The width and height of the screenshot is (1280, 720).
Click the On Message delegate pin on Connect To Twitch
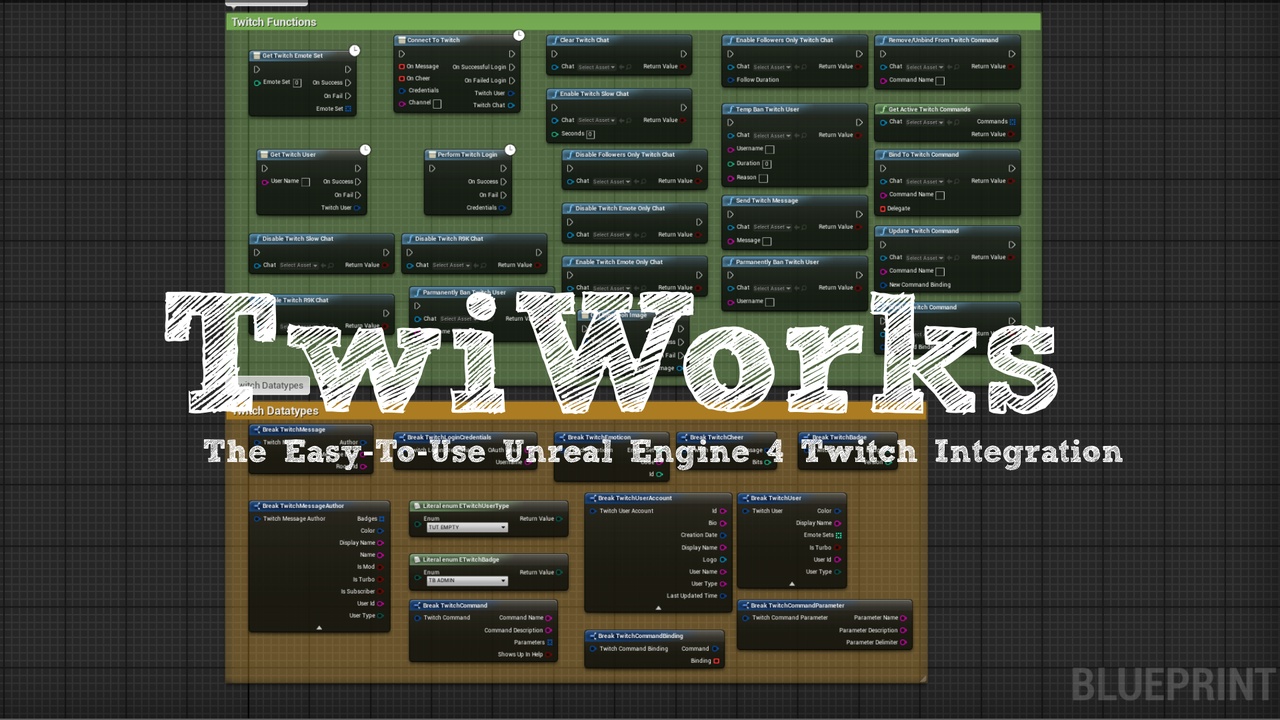[x=402, y=67]
